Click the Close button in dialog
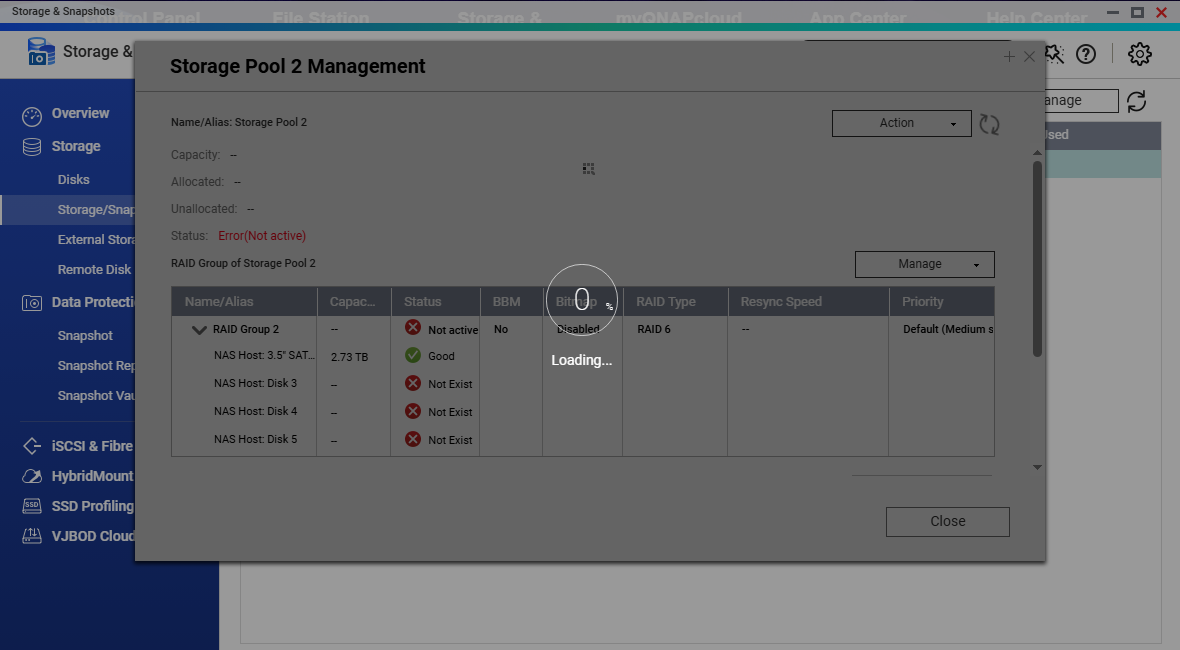Screen dimensions: 1180x650 point(947,521)
